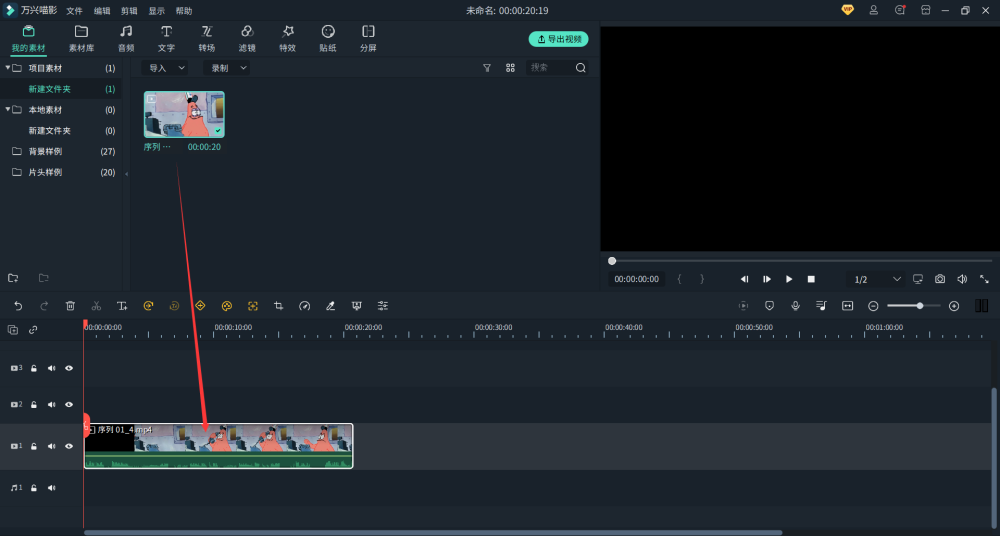The height and width of the screenshot is (536, 1000).
Task: Take a snapshot with the camera icon
Action: pyautogui.click(x=940, y=279)
